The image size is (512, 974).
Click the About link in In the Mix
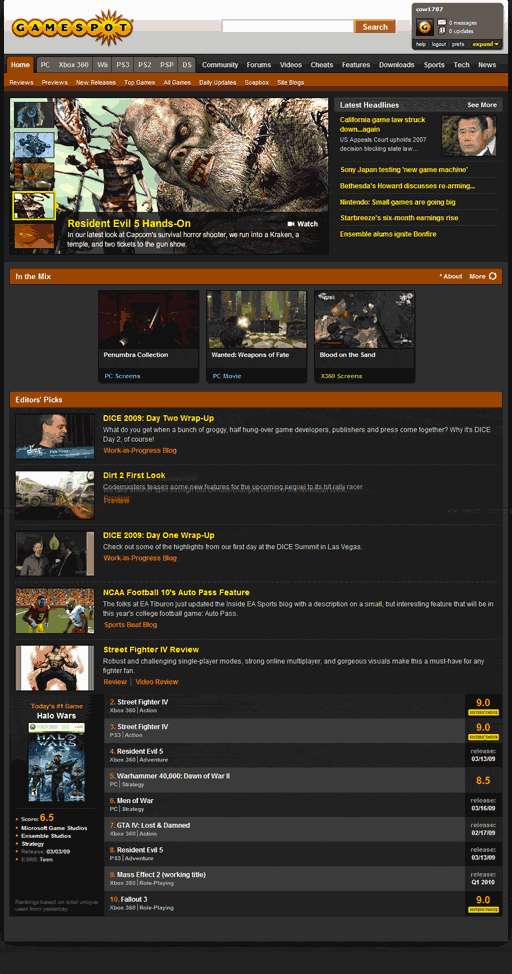coord(450,276)
